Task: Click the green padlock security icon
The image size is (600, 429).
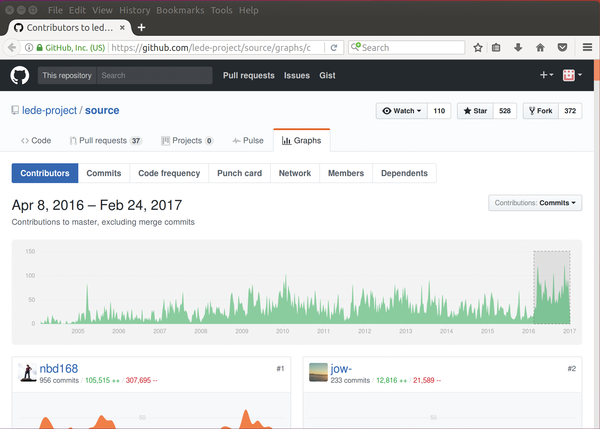Action: click(x=39, y=48)
